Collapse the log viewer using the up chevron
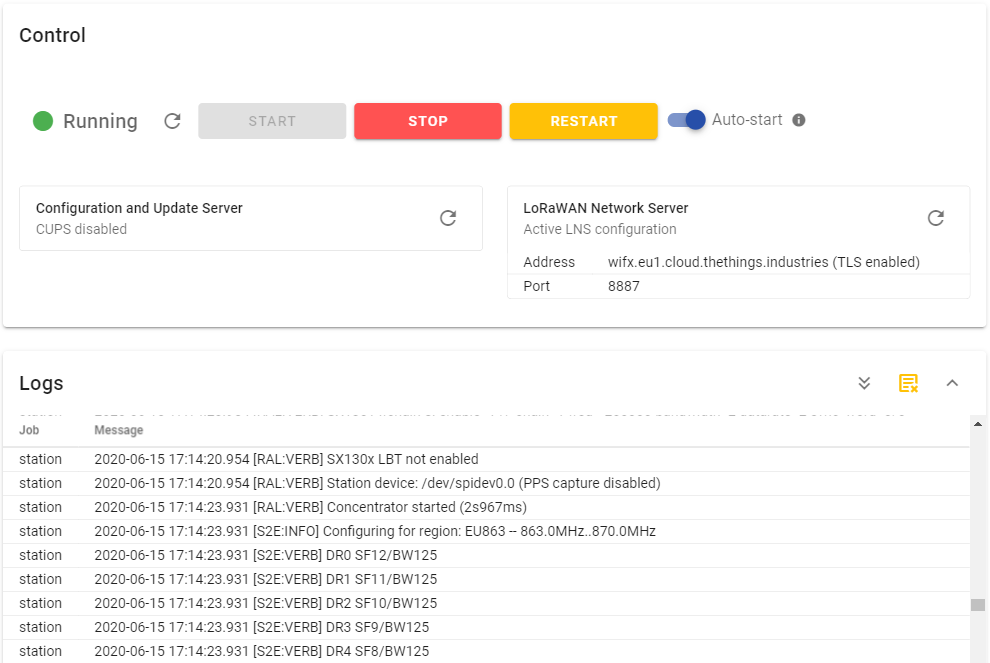990x663 pixels. coord(952,382)
